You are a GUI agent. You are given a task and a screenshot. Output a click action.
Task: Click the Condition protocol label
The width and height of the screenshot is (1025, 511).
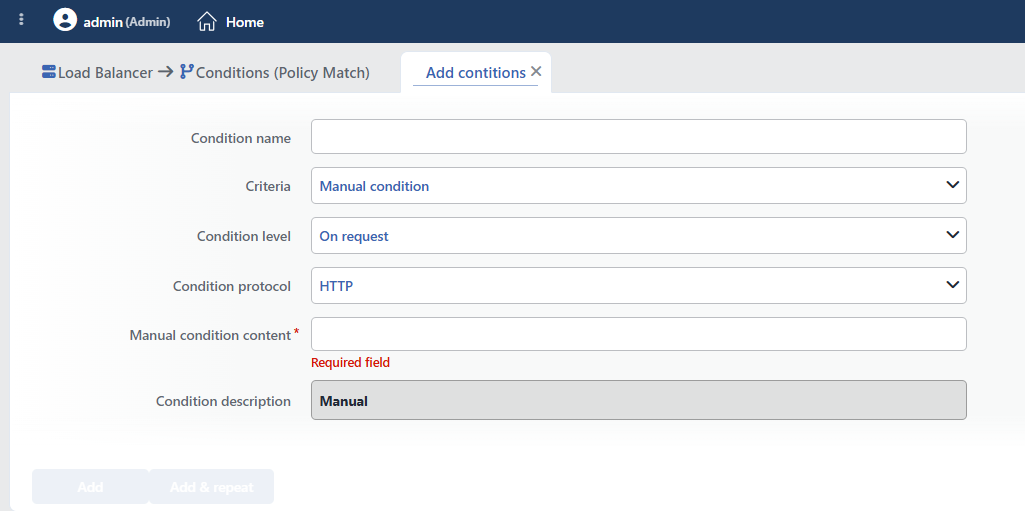[x=232, y=286]
